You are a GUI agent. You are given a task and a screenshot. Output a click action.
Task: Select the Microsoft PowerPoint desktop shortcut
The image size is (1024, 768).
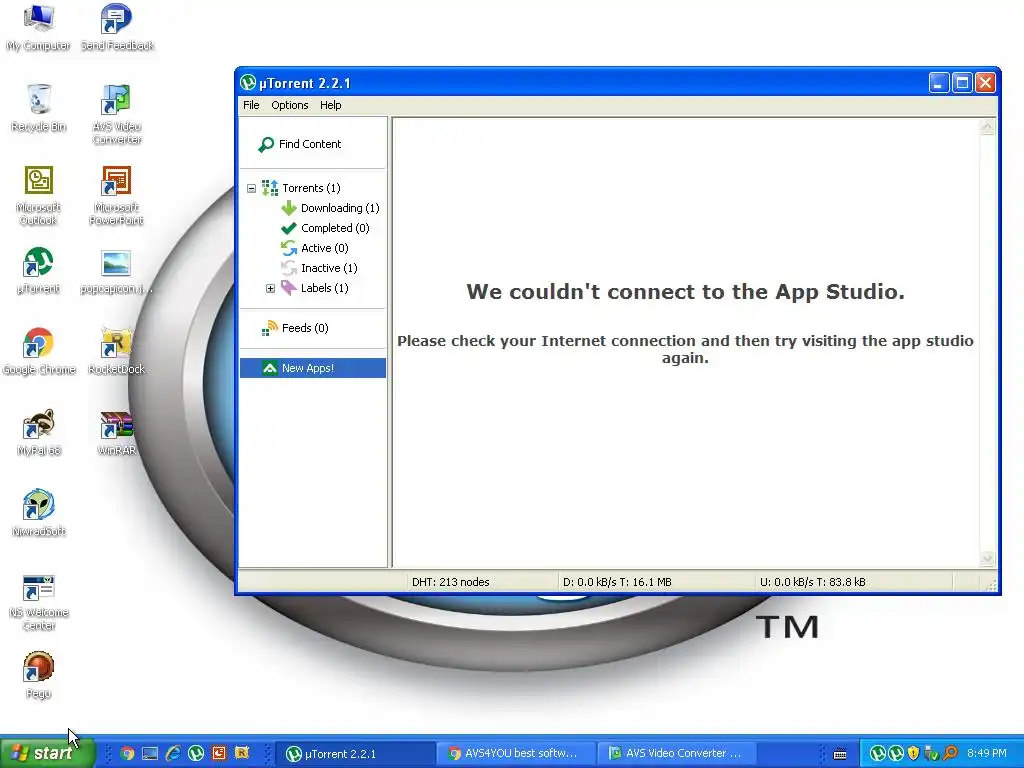117,195
